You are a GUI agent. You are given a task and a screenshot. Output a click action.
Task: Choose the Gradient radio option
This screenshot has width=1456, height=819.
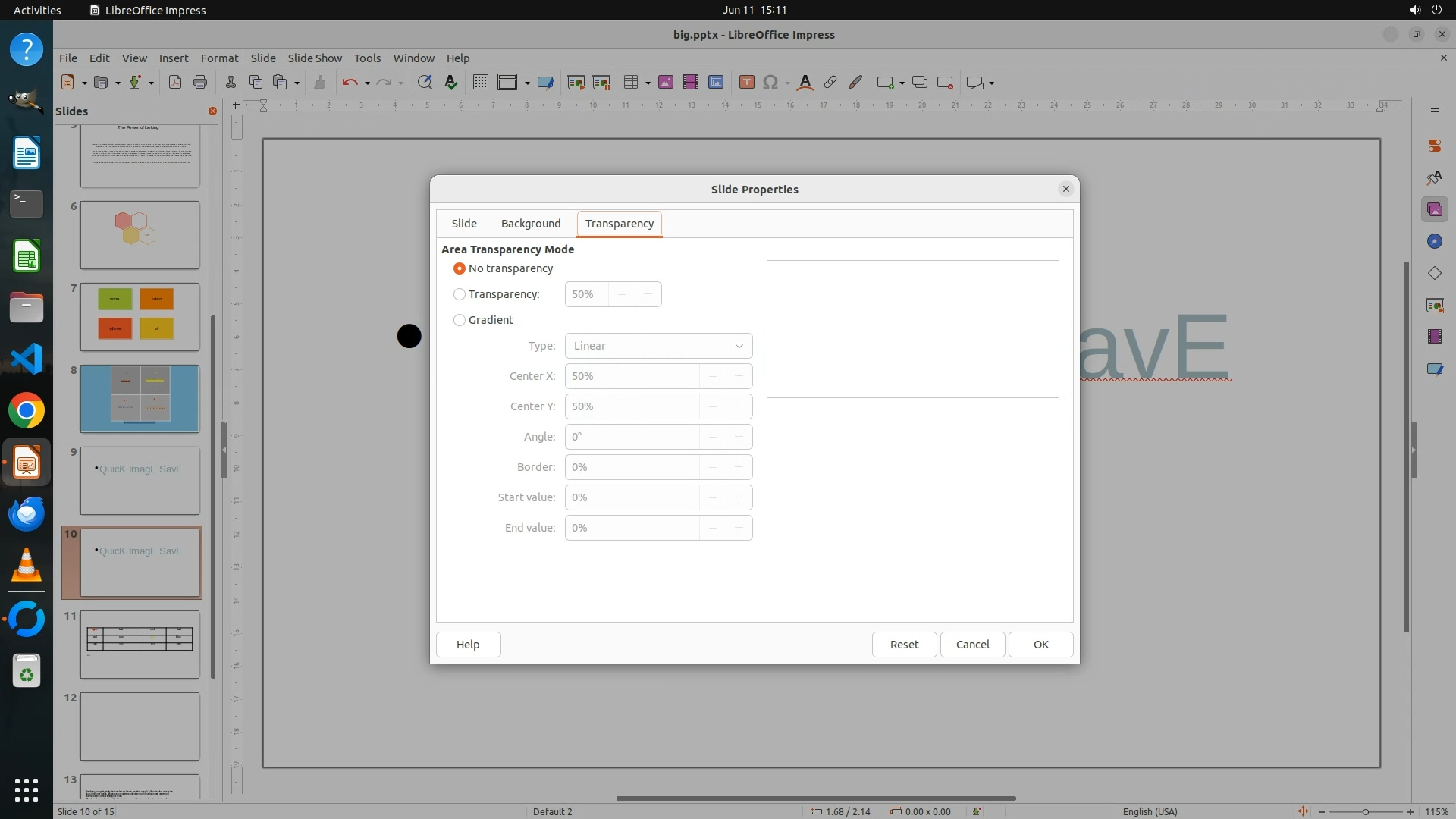click(460, 320)
